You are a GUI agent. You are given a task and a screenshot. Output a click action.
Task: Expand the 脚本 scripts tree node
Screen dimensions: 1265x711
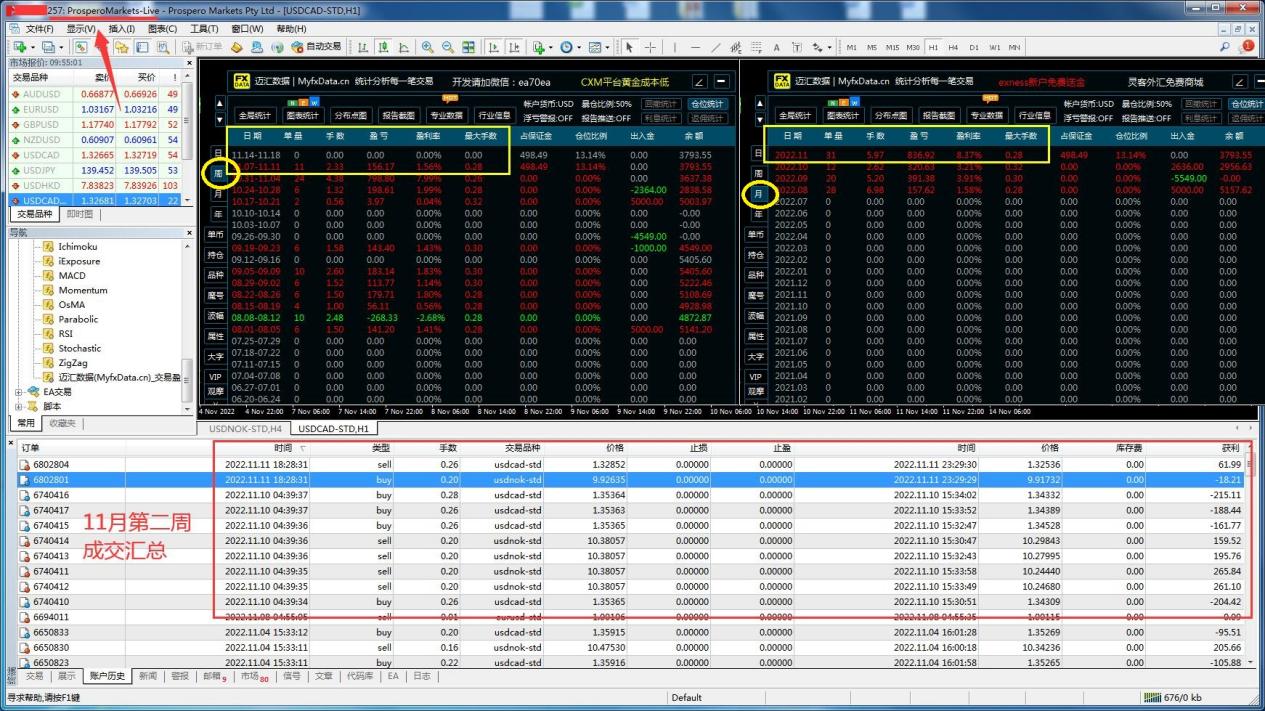tap(19, 406)
